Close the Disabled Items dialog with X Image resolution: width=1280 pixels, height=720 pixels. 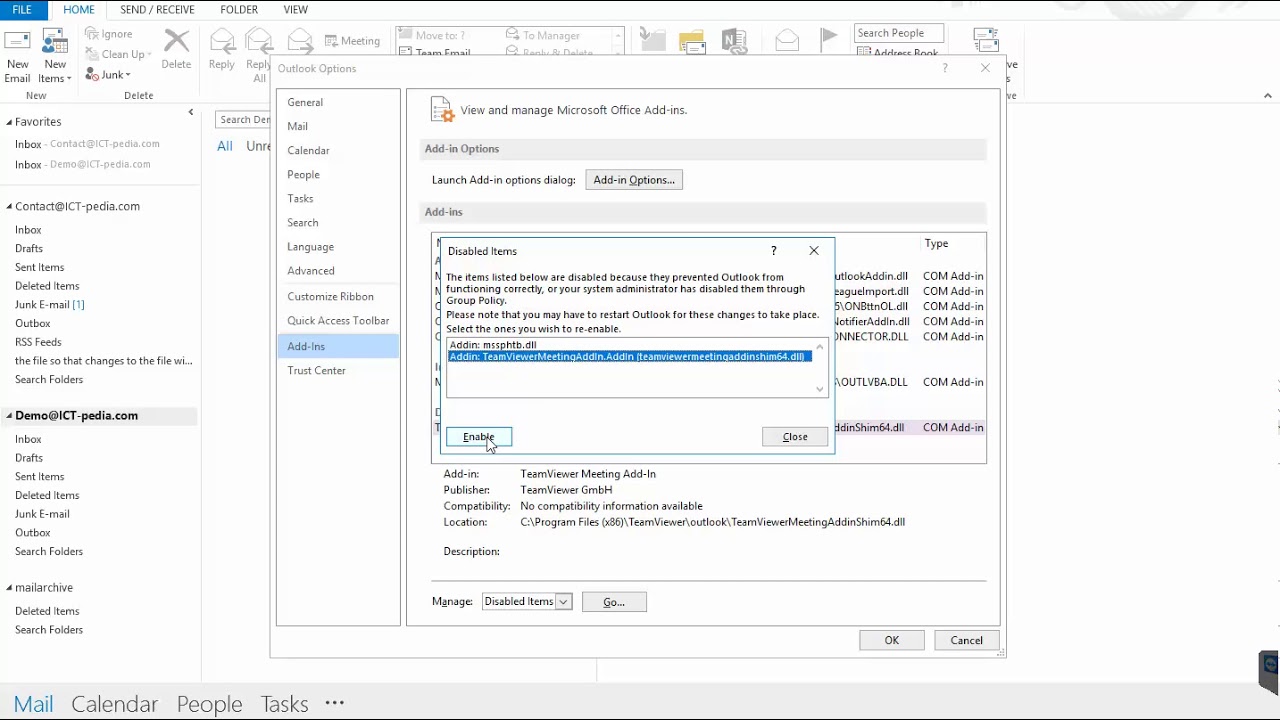click(814, 251)
